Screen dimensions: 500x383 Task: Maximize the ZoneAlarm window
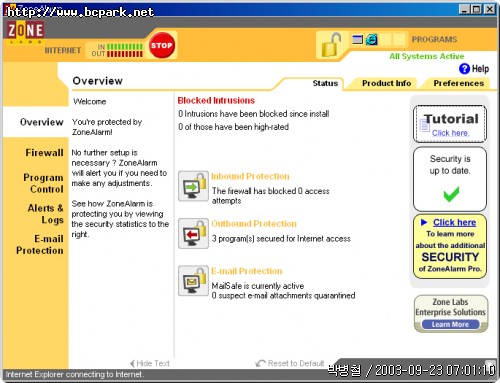tap(477, 9)
